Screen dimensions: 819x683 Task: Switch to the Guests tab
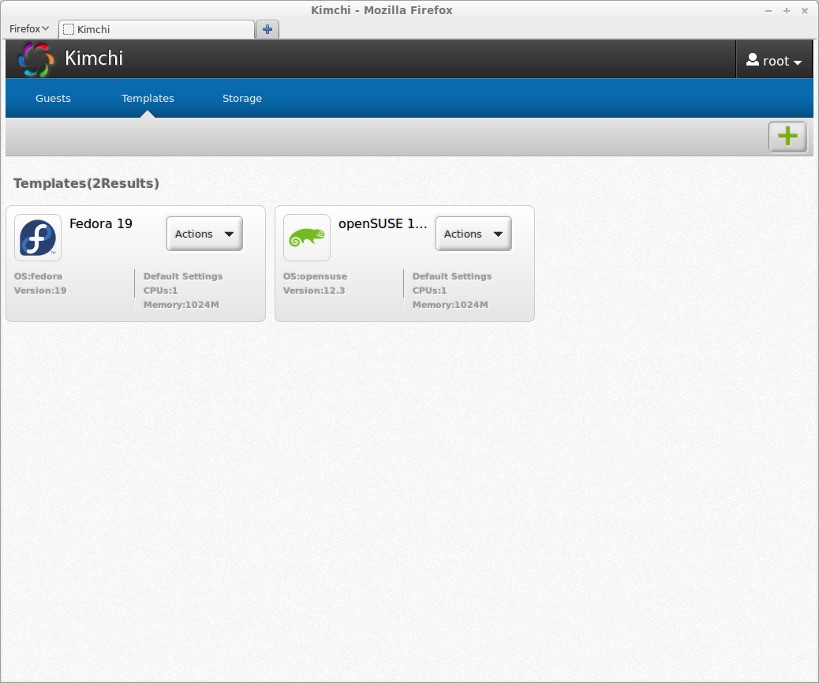pyautogui.click(x=53, y=98)
